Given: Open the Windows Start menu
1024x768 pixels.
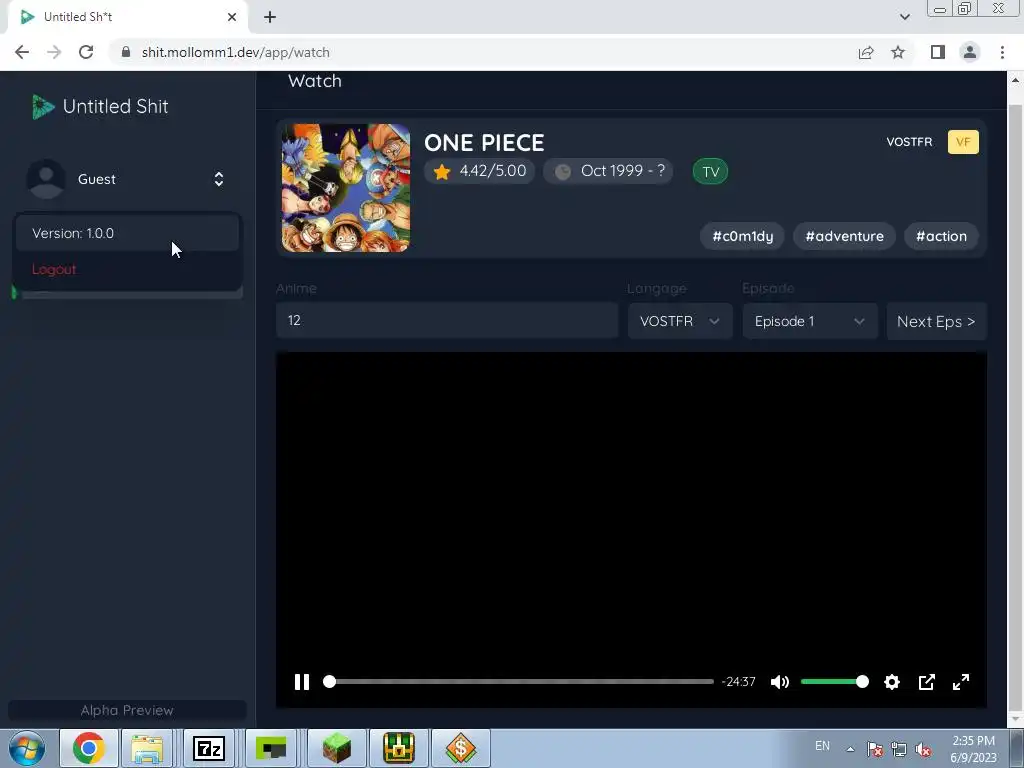Looking at the screenshot, I should click(27, 748).
